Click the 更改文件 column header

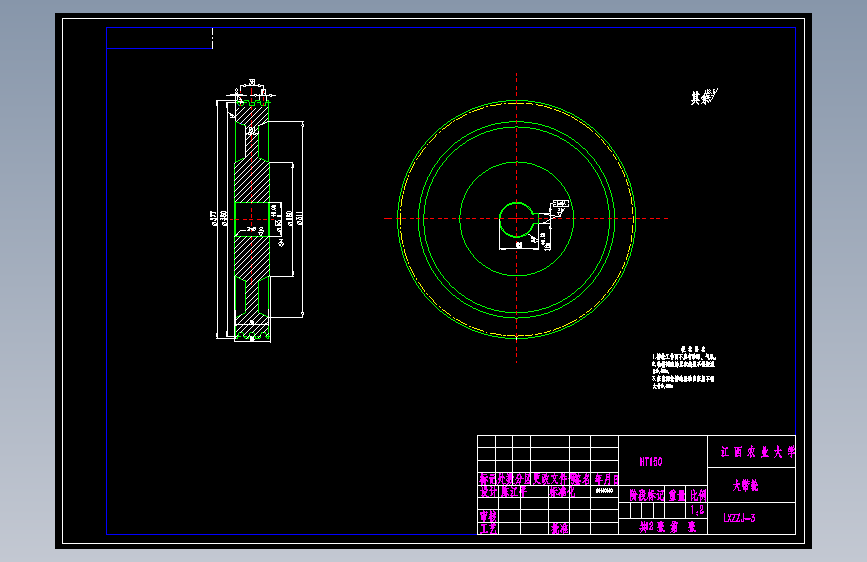[550, 479]
